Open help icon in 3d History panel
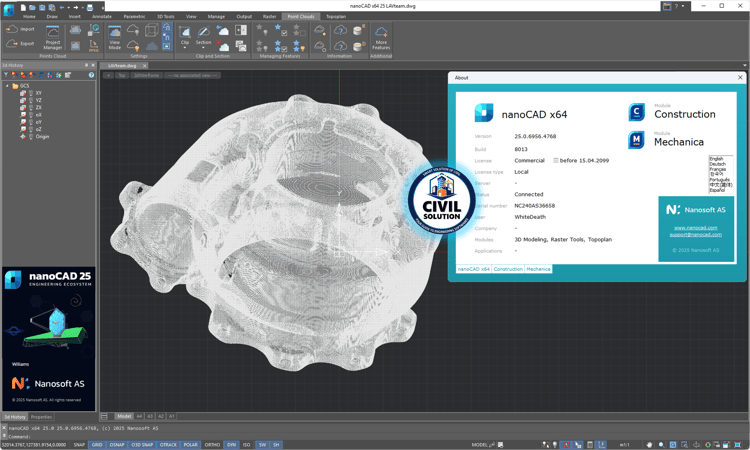The image size is (750, 450). point(91,75)
